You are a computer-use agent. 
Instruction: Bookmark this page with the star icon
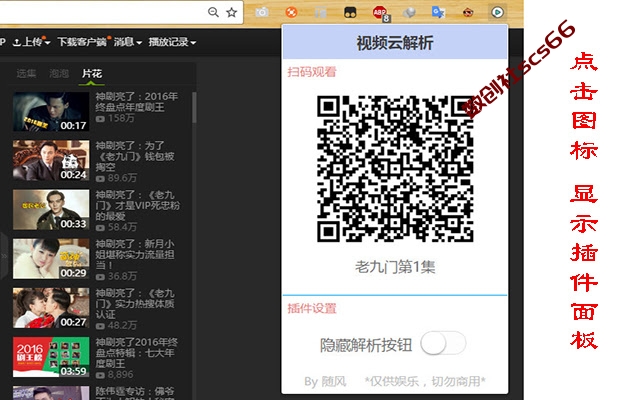(231, 12)
